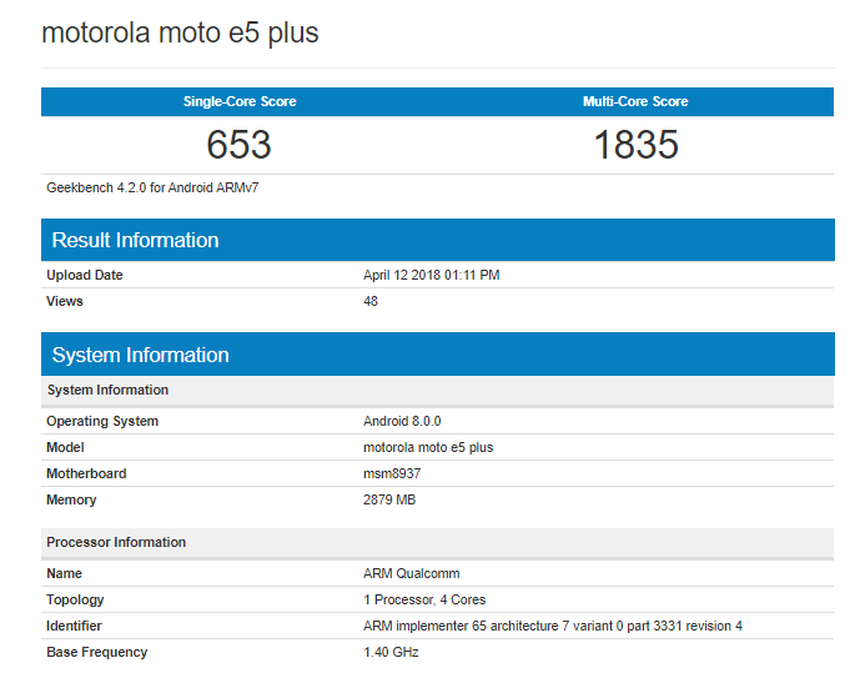The image size is (850, 678).
Task: Click the multi-core score value 1835
Action: point(636,145)
